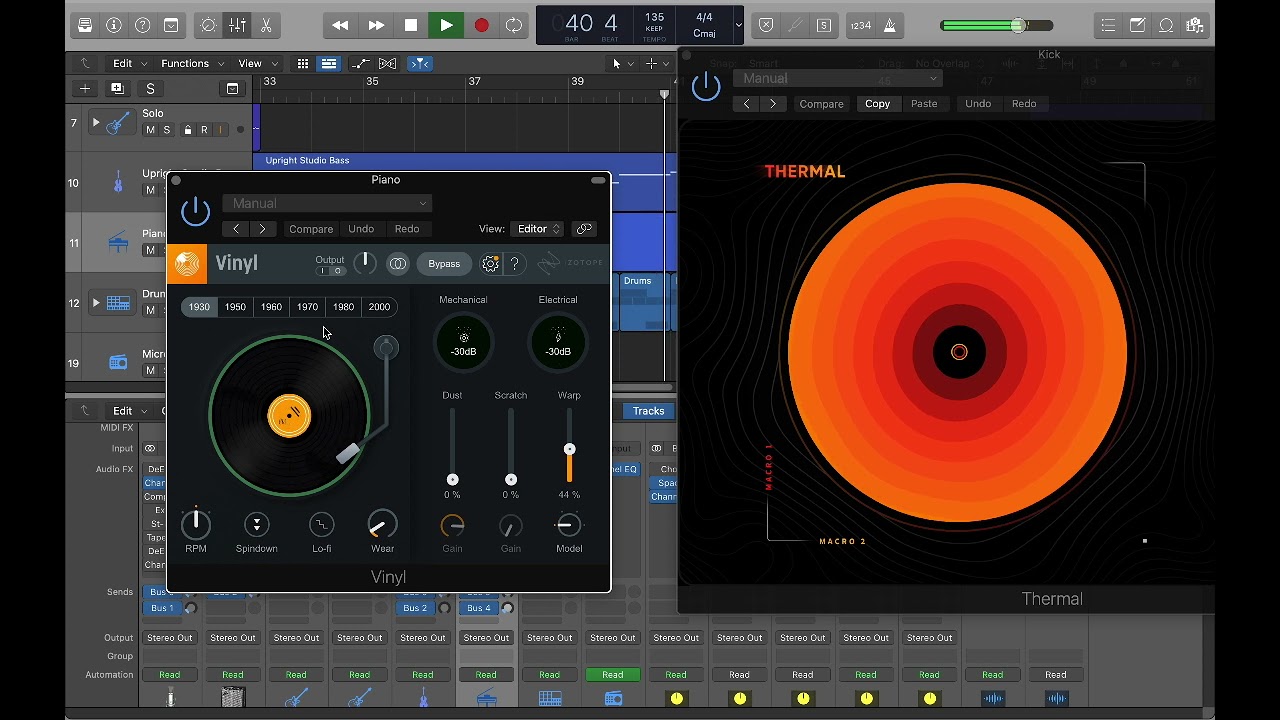Click the red Record button
This screenshot has width=1280, height=720.
click(x=481, y=25)
